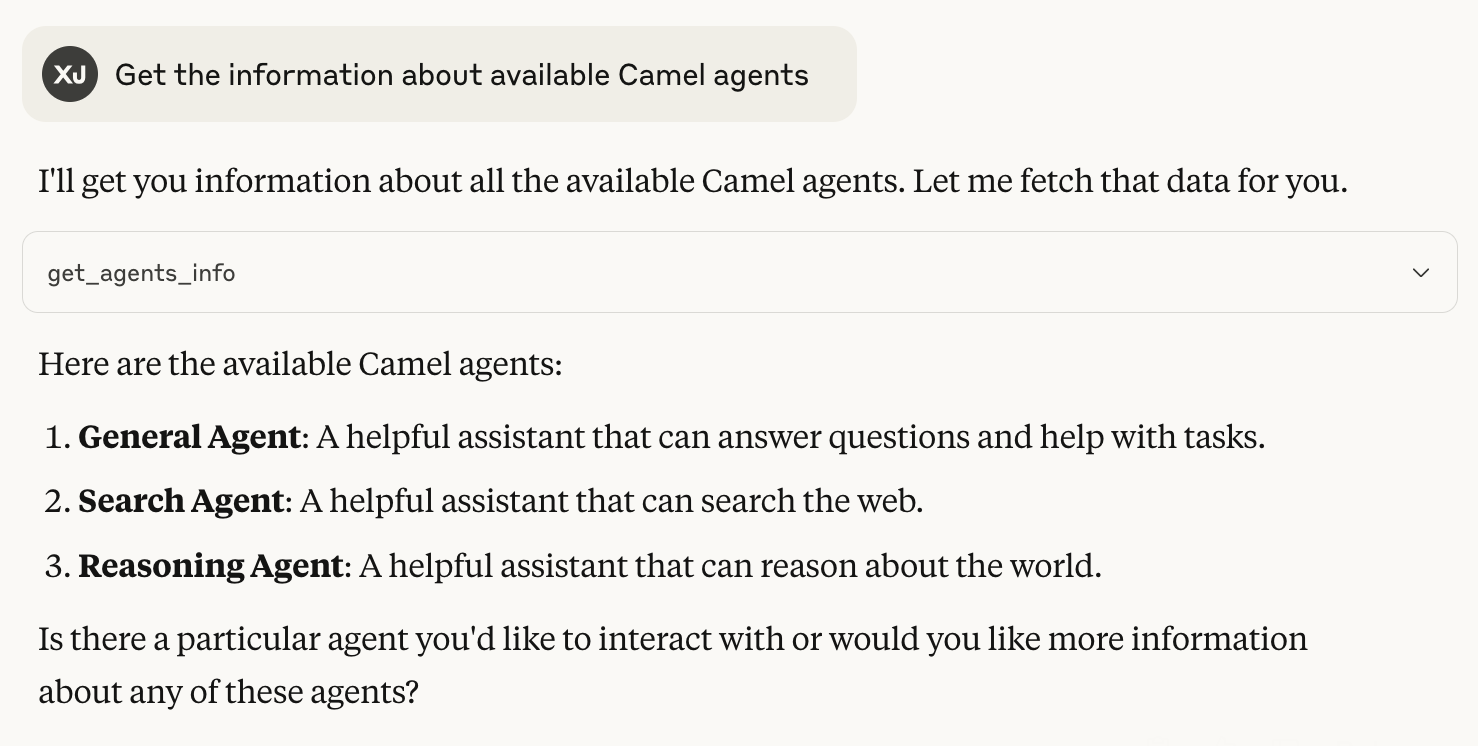Click the Reasoning Agent description text
This screenshot has width=1478, height=746.
[730, 566]
